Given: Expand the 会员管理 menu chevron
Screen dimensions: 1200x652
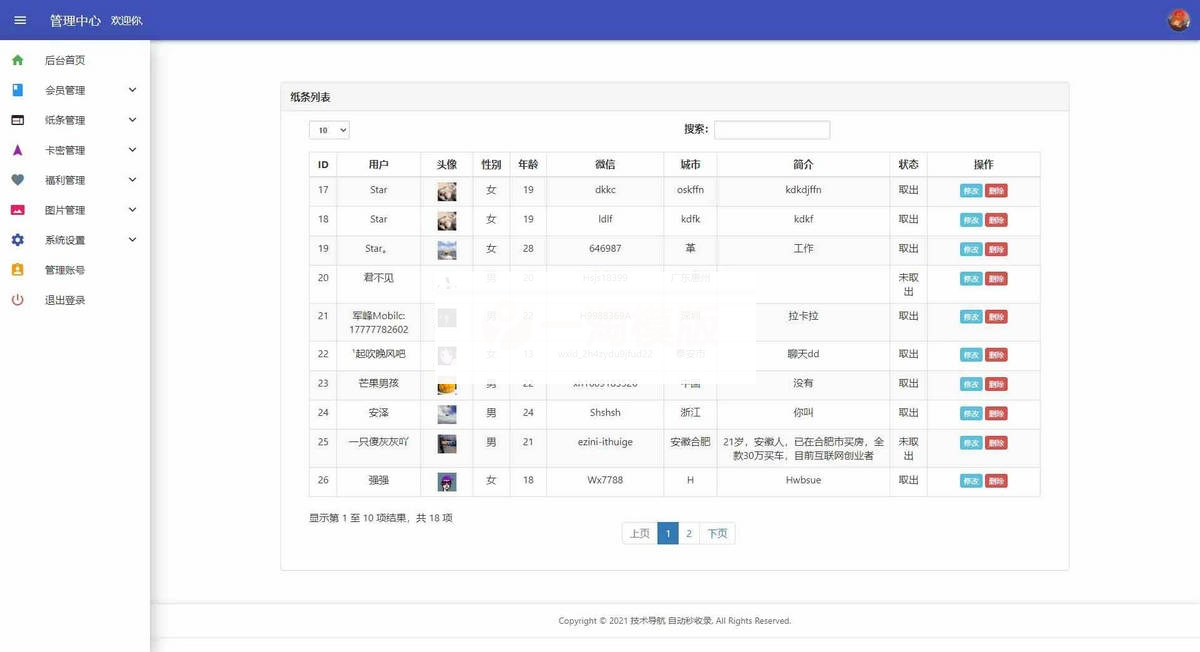Looking at the screenshot, I should tap(131, 90).
